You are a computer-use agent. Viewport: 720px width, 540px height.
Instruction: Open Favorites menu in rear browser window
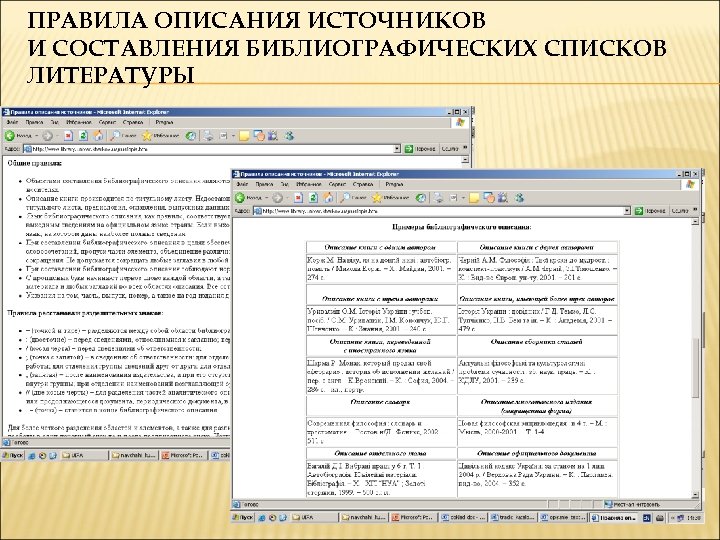pyautogui.click(x=79, y=122)
